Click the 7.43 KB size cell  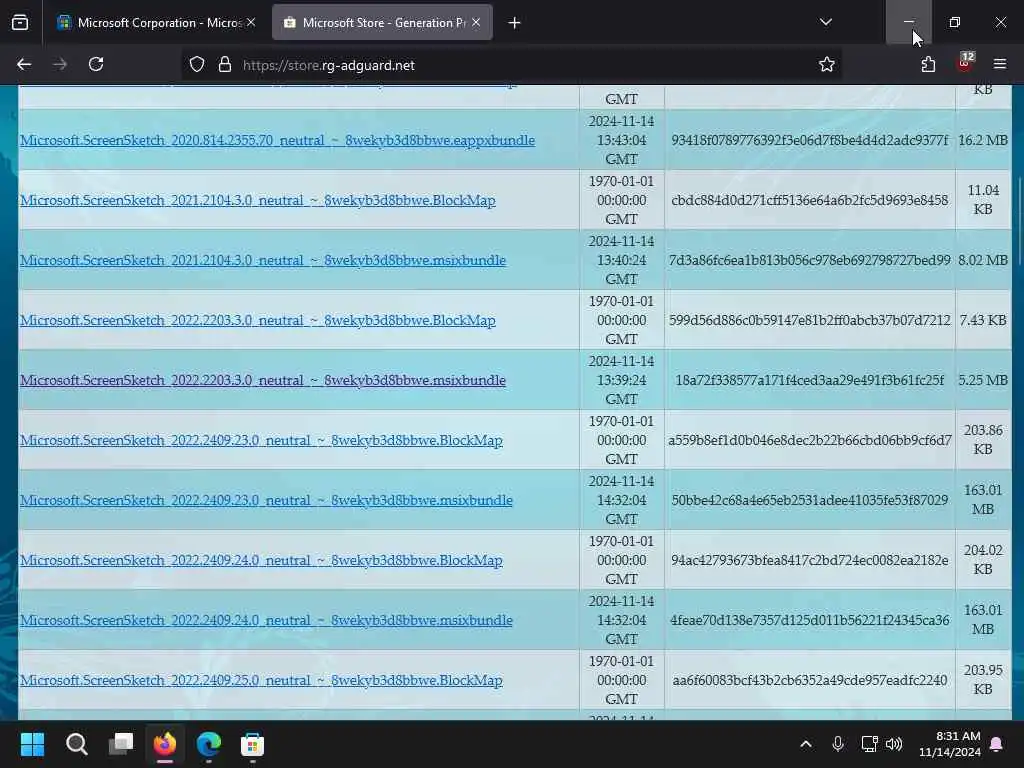coord(983,321)
